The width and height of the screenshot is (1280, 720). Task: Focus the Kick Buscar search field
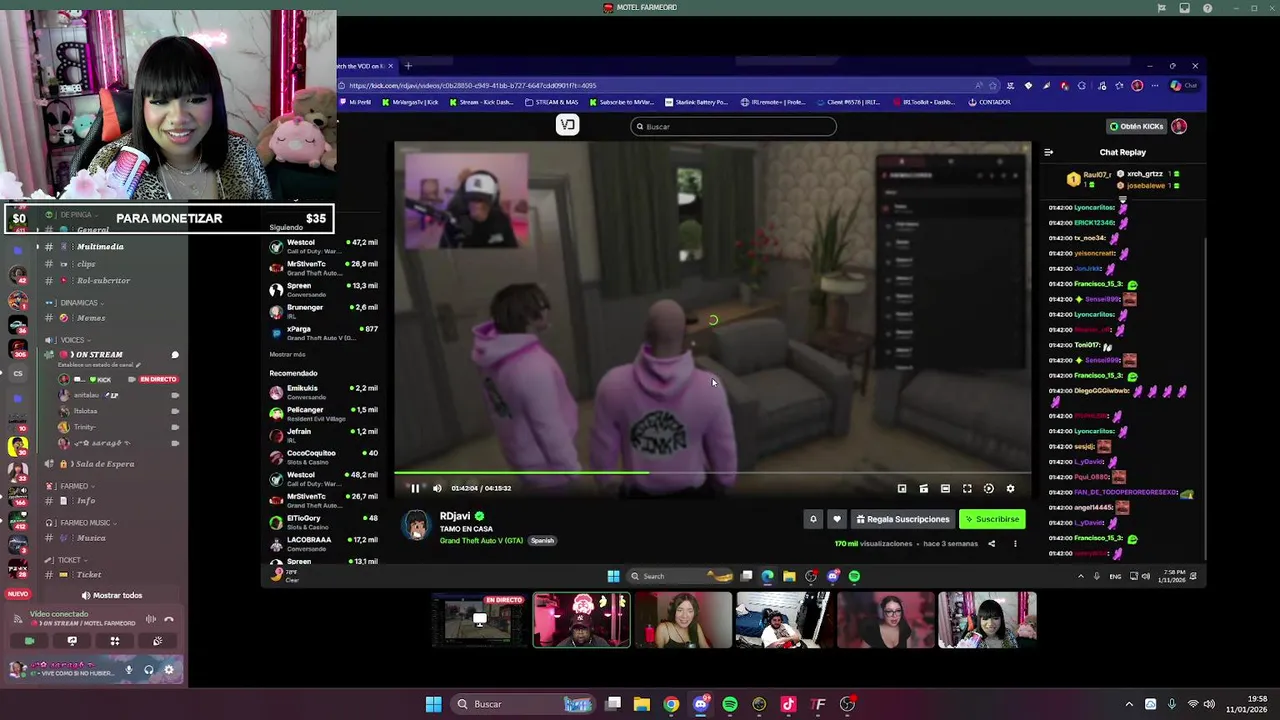[x=734, y=126]
